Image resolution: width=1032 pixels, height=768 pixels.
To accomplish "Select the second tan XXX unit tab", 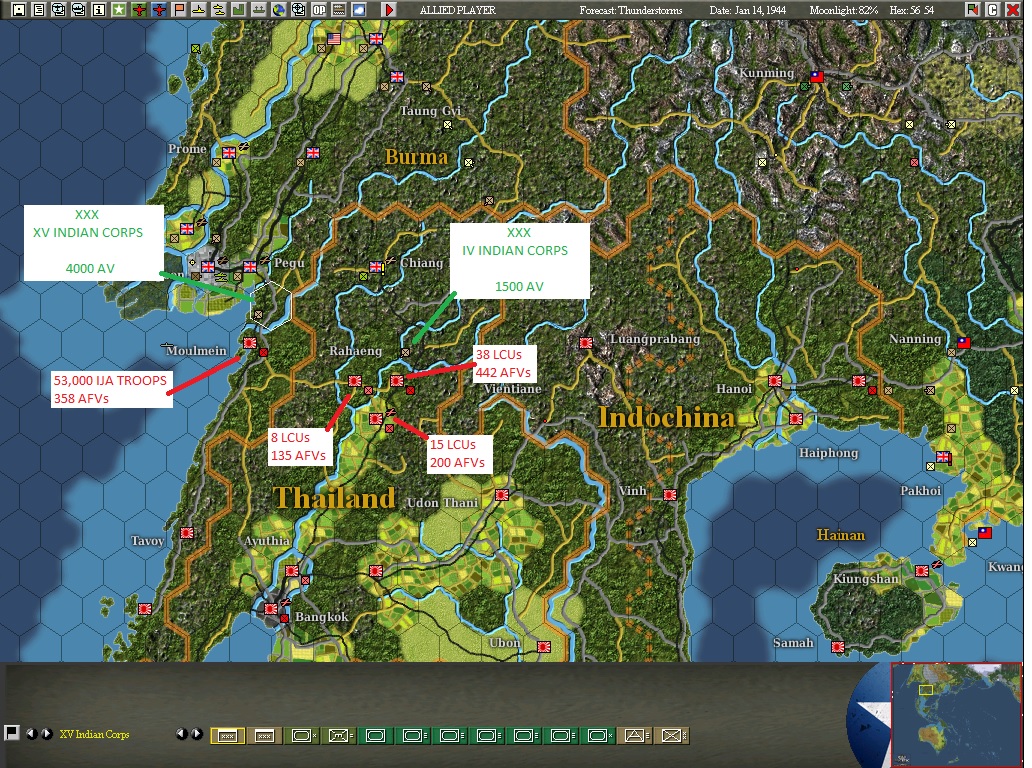I will coord(265,735).
